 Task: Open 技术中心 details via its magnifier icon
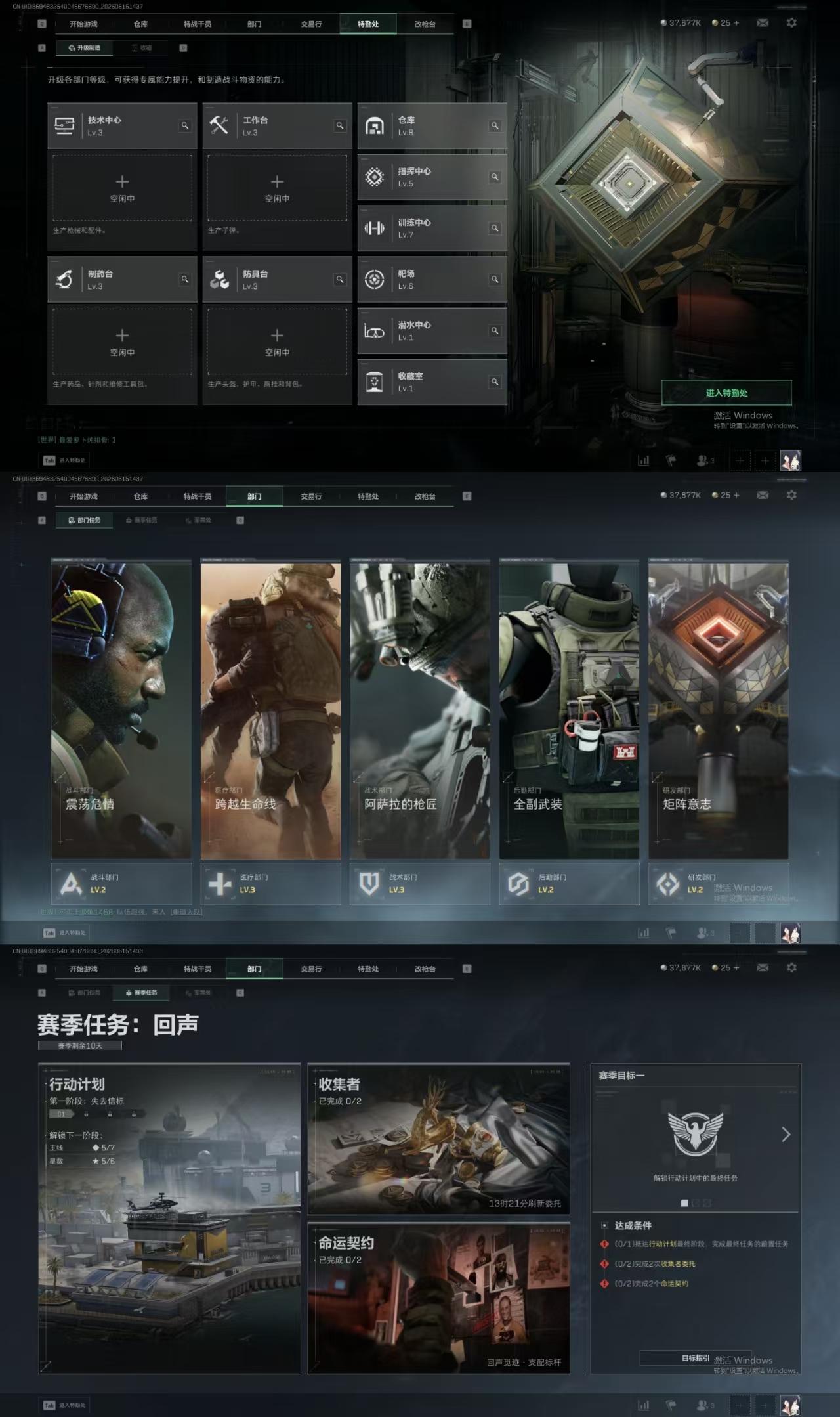185,125
